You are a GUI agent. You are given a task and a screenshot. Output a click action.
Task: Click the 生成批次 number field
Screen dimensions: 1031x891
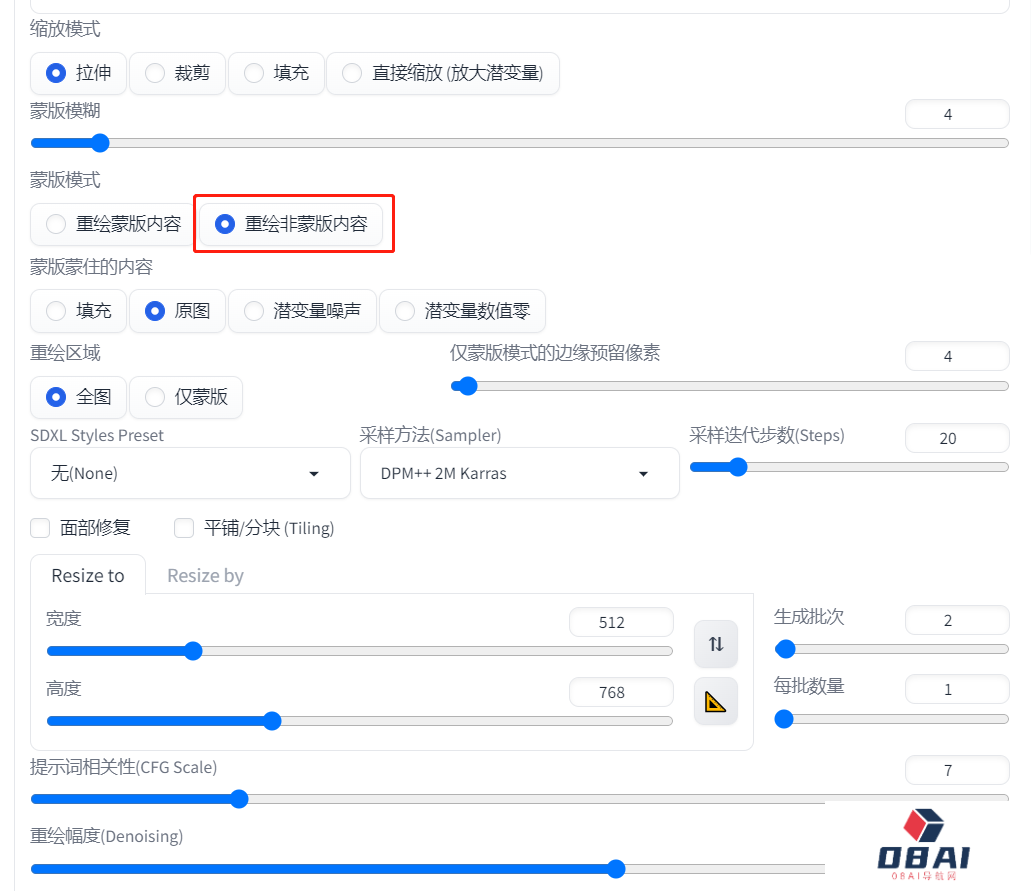956,620
